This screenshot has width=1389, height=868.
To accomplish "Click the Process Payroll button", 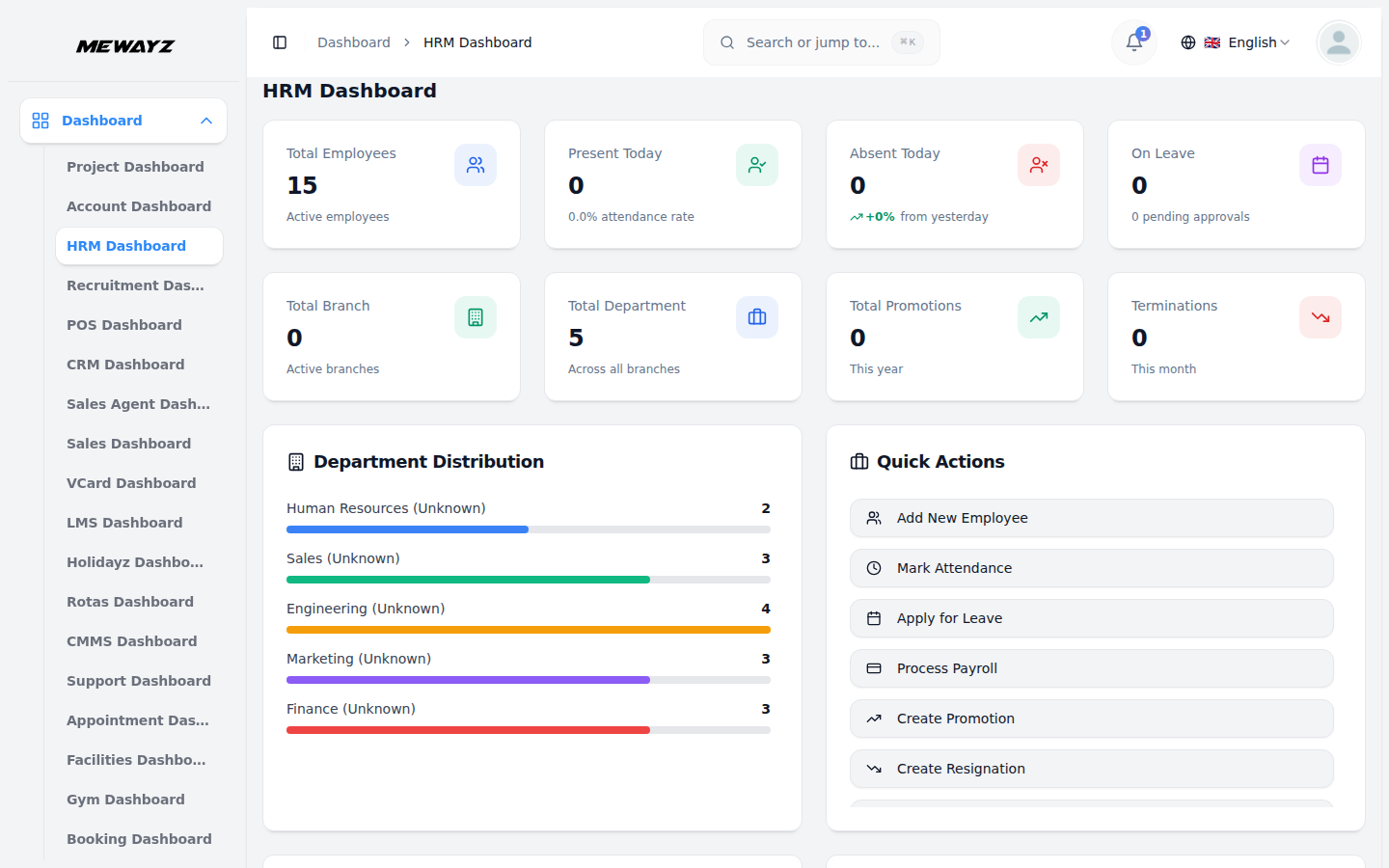I will [x=1091, y=668].
